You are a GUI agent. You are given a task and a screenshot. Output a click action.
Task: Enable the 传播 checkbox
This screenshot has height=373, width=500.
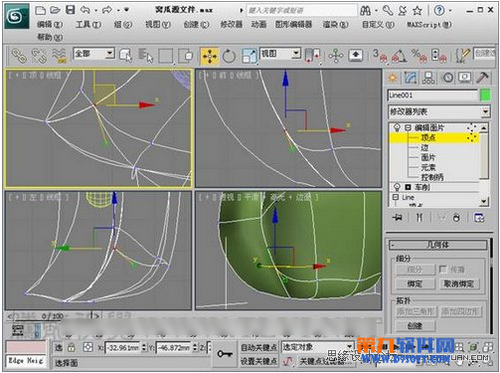pyautogui.click(x=443, y=269)
